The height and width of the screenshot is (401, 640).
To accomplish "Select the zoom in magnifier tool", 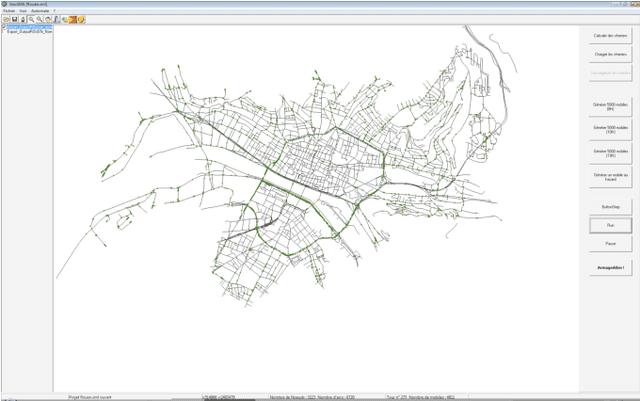I will (31, 19).
